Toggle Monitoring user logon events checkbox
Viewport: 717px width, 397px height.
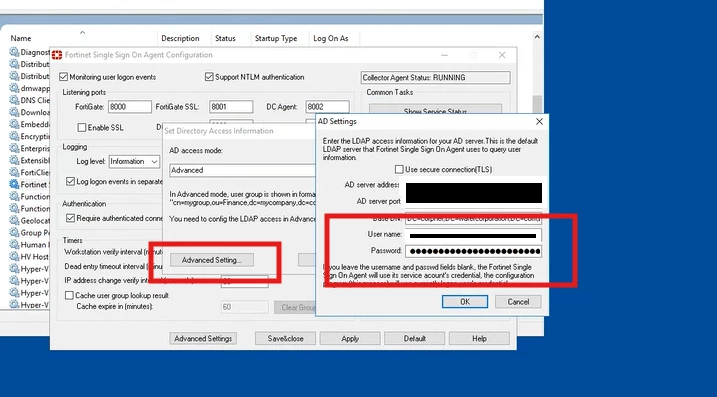64,77
